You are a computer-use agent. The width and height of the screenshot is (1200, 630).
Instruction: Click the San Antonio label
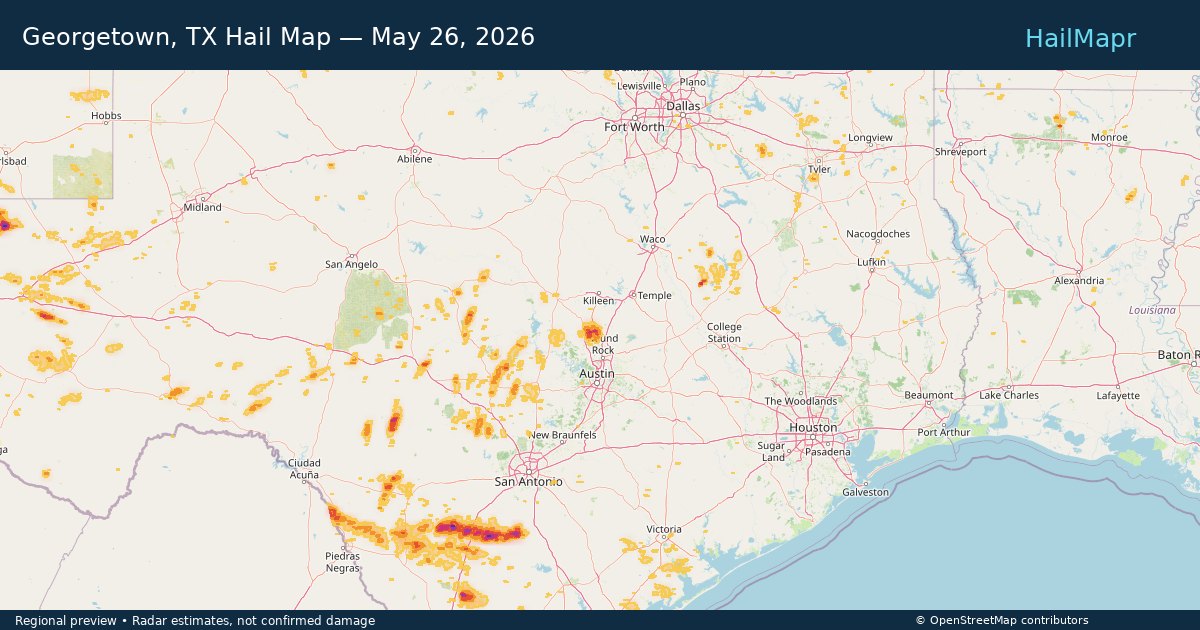(529, 482)
